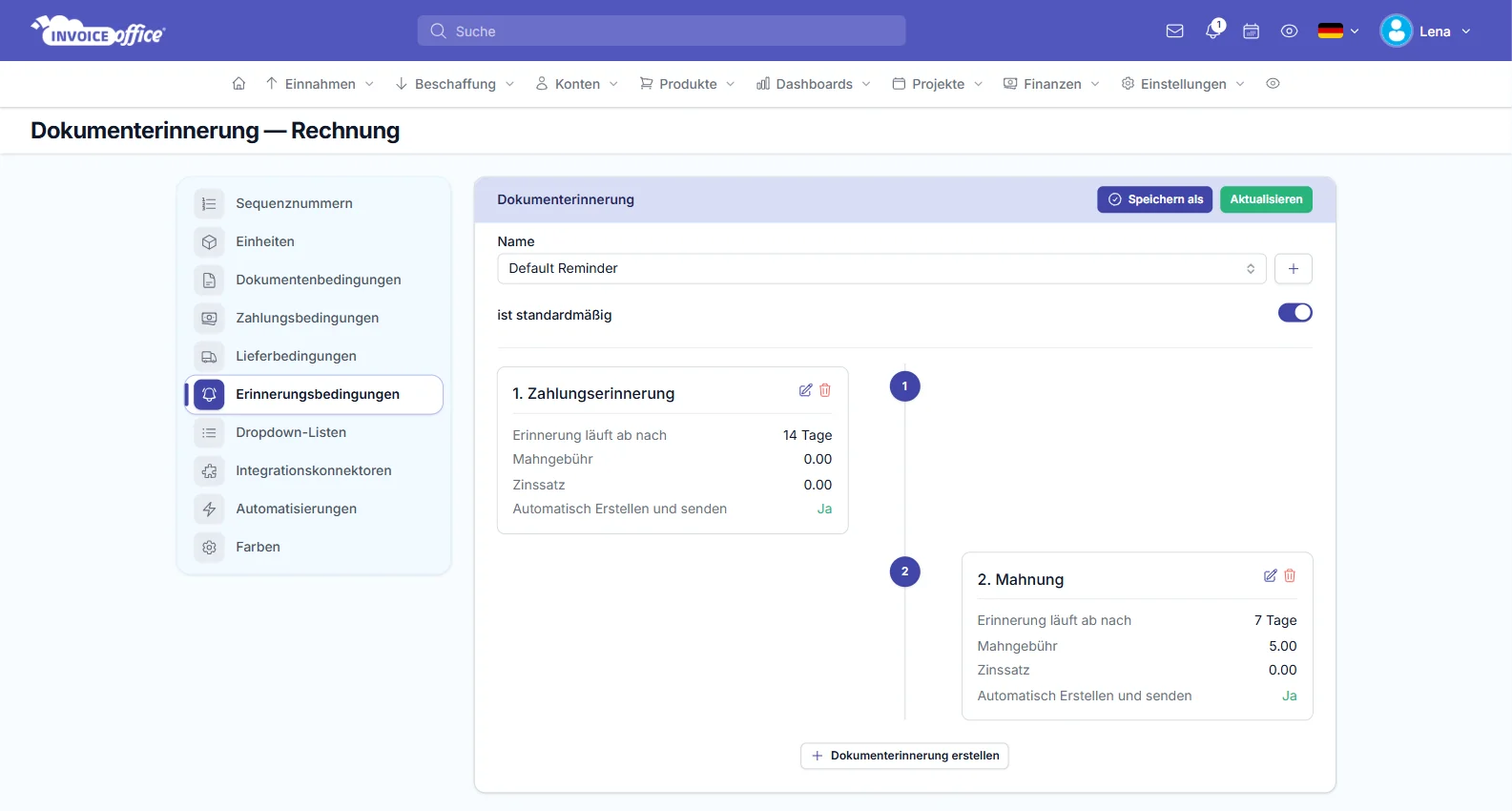Click the 7 Tage value
1512x811 pixels.
1275,620
